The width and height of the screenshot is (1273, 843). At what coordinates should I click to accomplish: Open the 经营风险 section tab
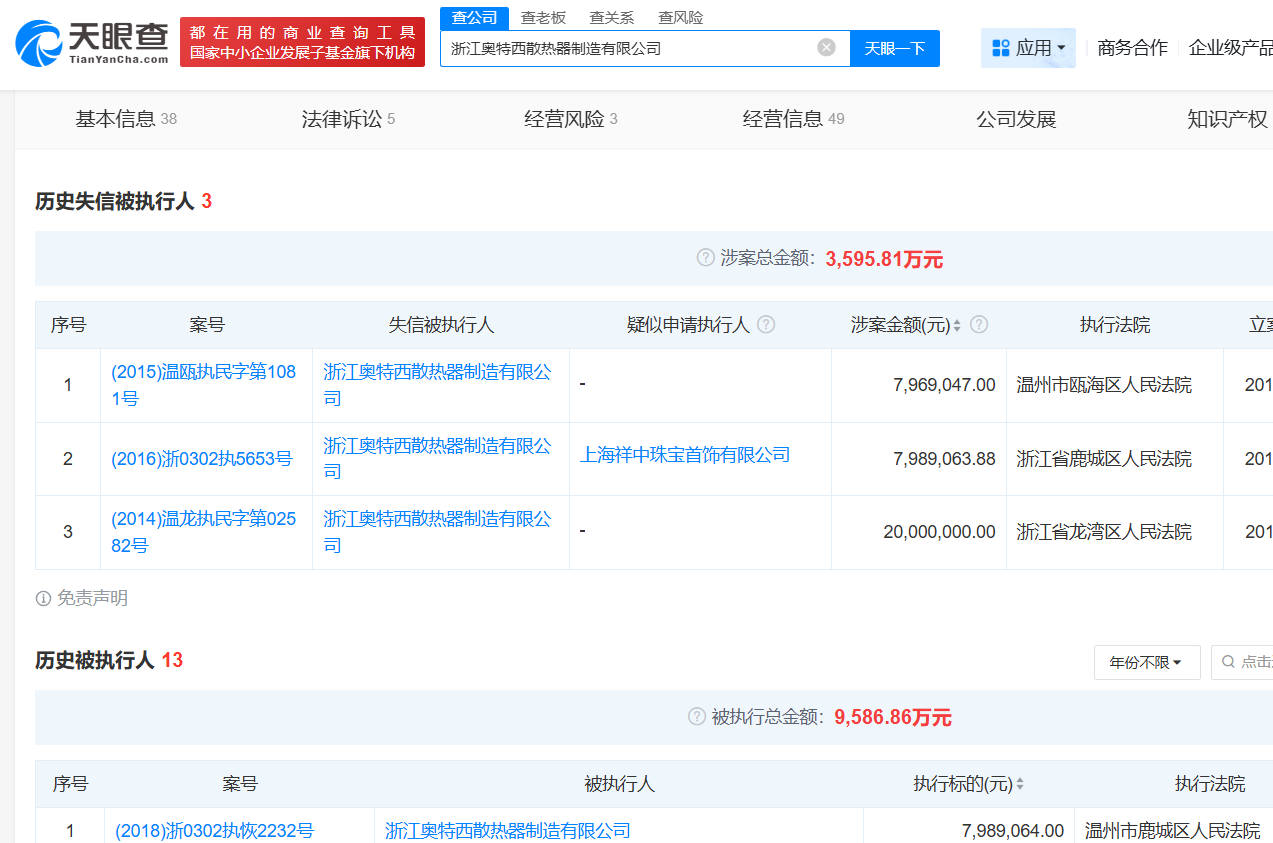click(x=570, y=119)
